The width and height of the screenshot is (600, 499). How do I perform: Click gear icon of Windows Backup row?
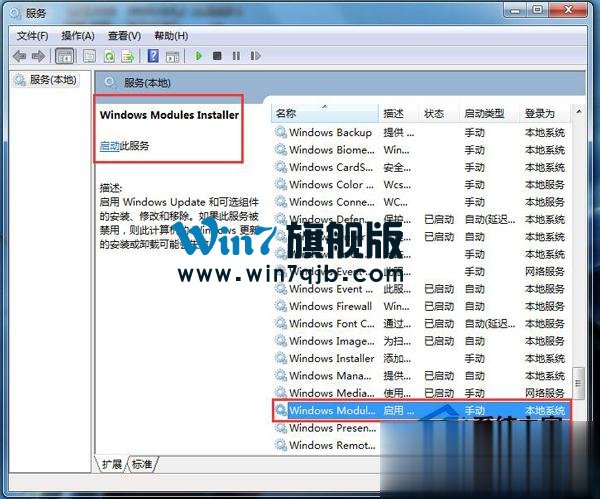281,132
